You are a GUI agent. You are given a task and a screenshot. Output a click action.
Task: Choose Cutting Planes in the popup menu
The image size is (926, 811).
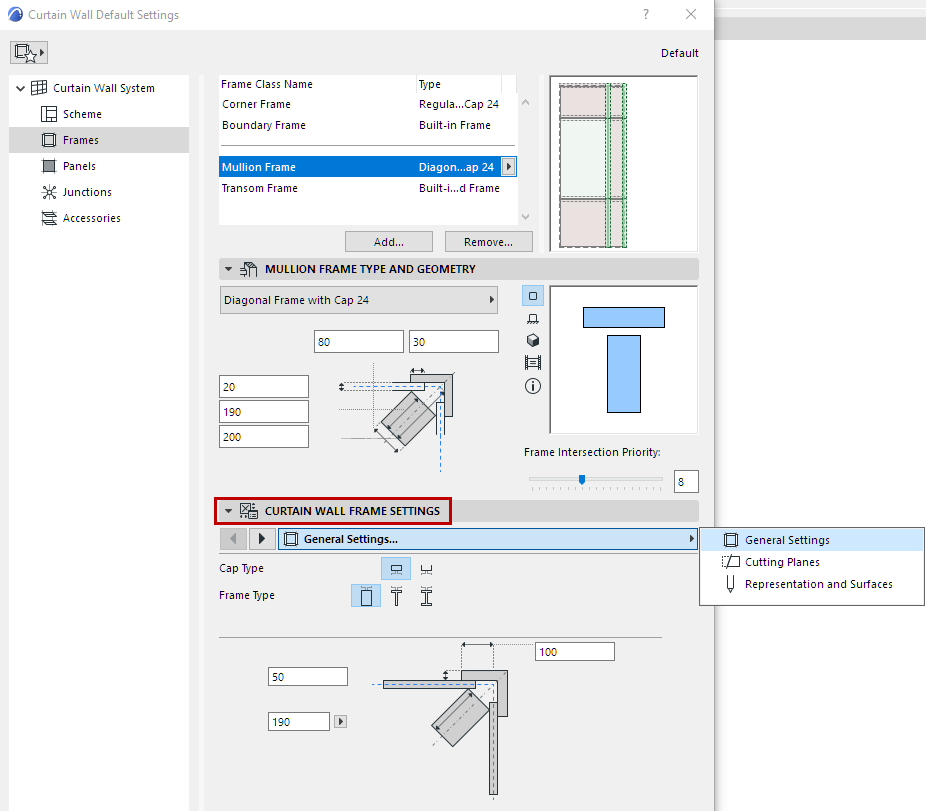pyautogui.click(x=811, y=562)
